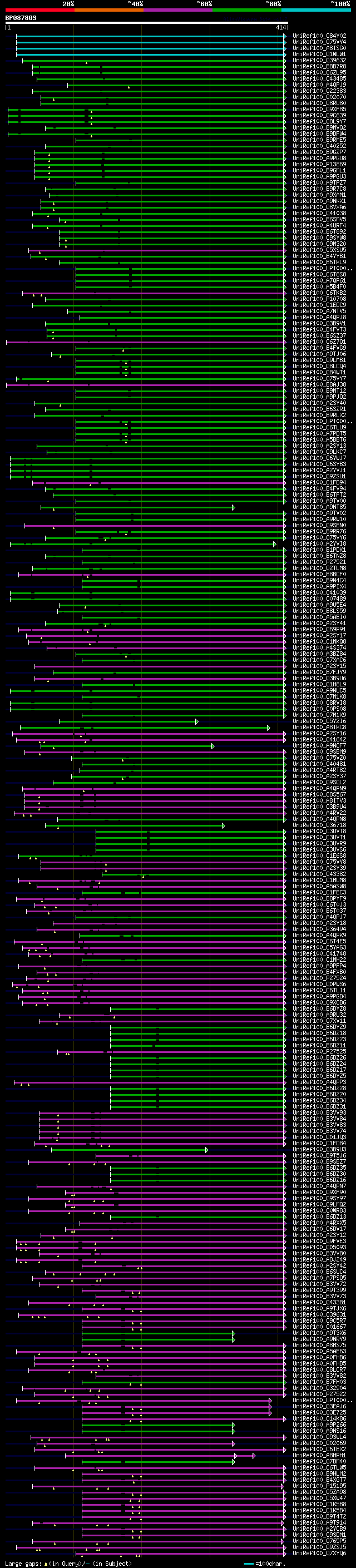Open hit UniRef100_Q75VY4
This screenshot has height=1568, width=356.
click(319, 42)
